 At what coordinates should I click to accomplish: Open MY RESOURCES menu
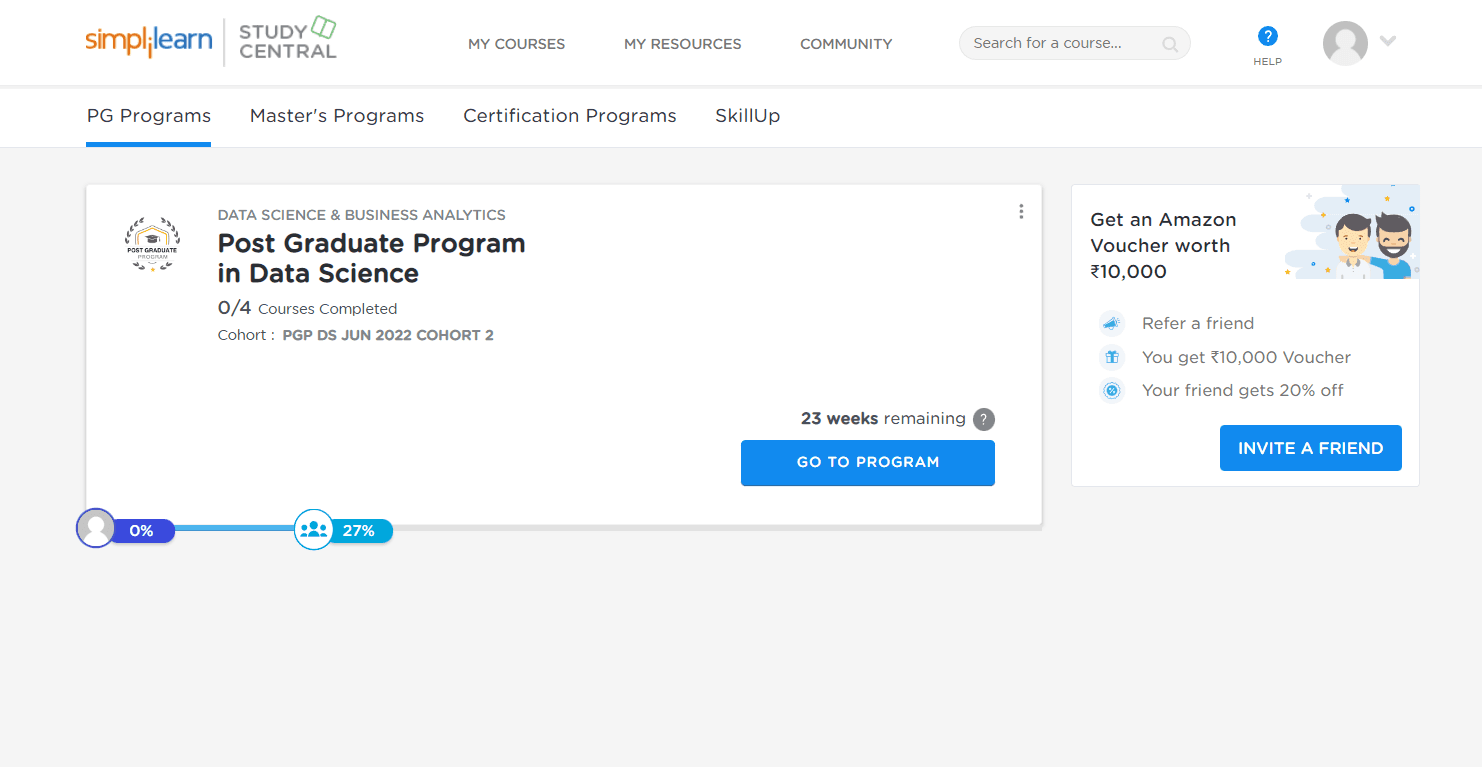[683, 44]
